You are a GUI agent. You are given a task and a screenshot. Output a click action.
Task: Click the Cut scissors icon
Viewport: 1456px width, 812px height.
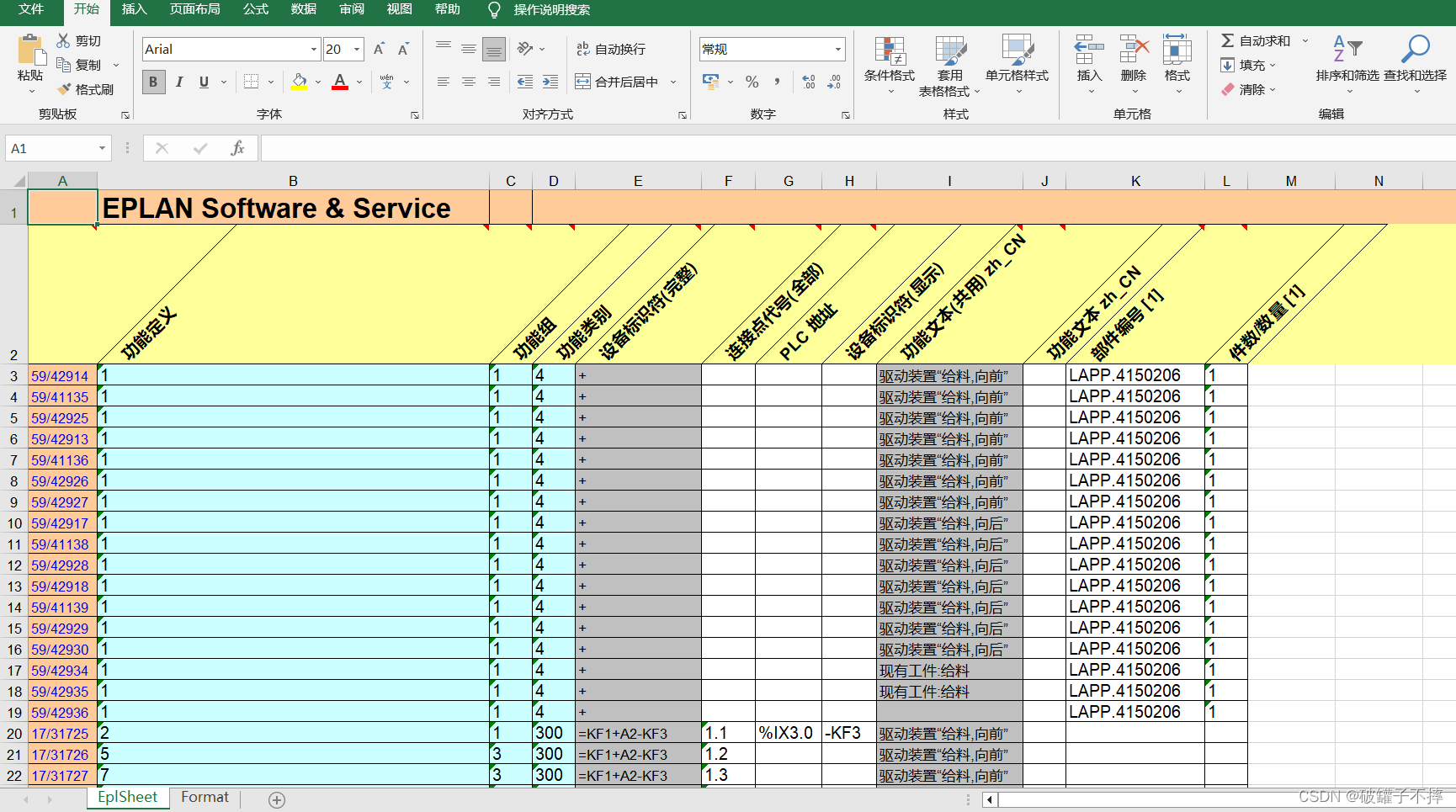tap(63, 40)
